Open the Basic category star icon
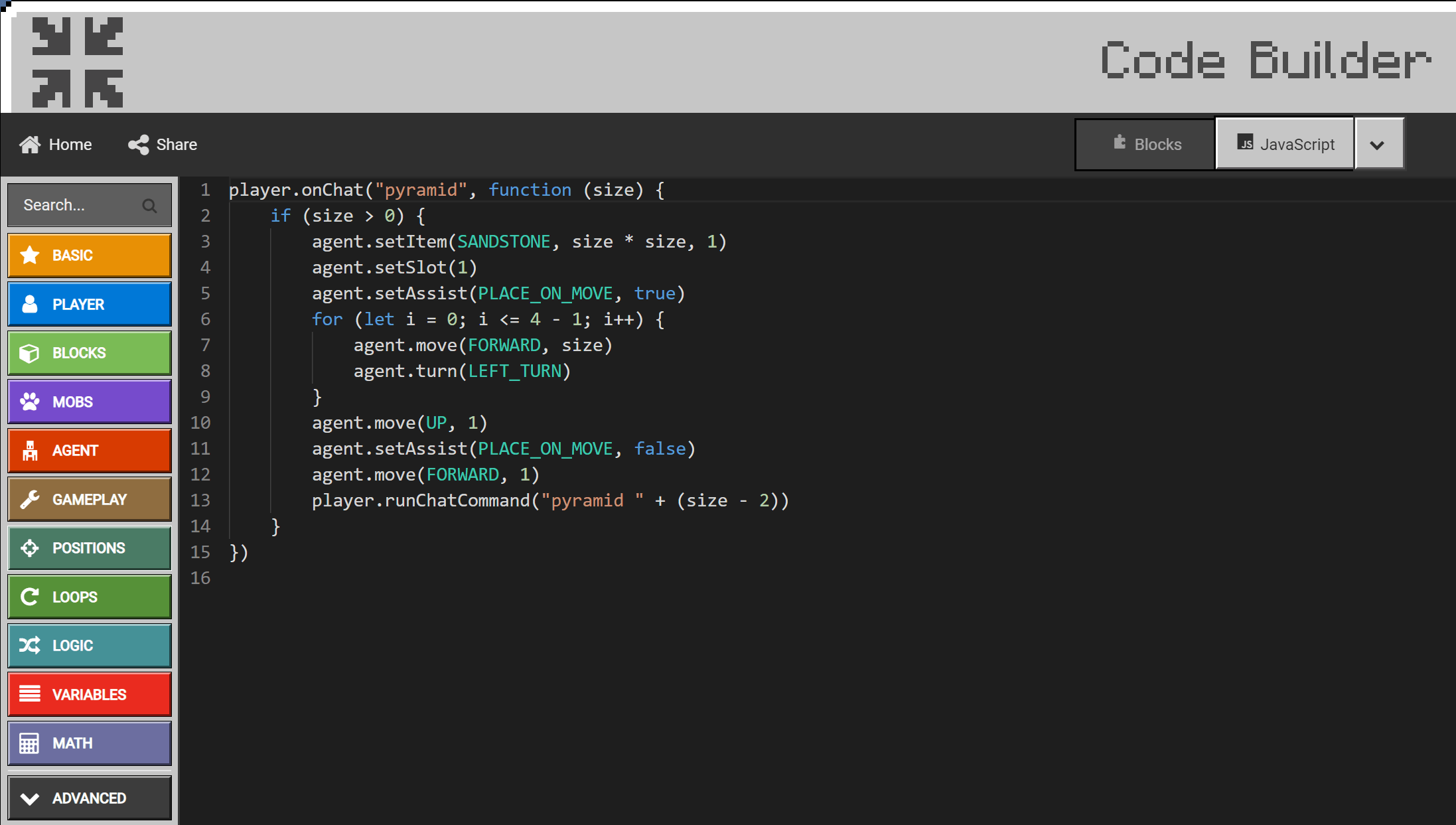The height and width of the screenshot is (825, 1456). [x=30, y=256]
